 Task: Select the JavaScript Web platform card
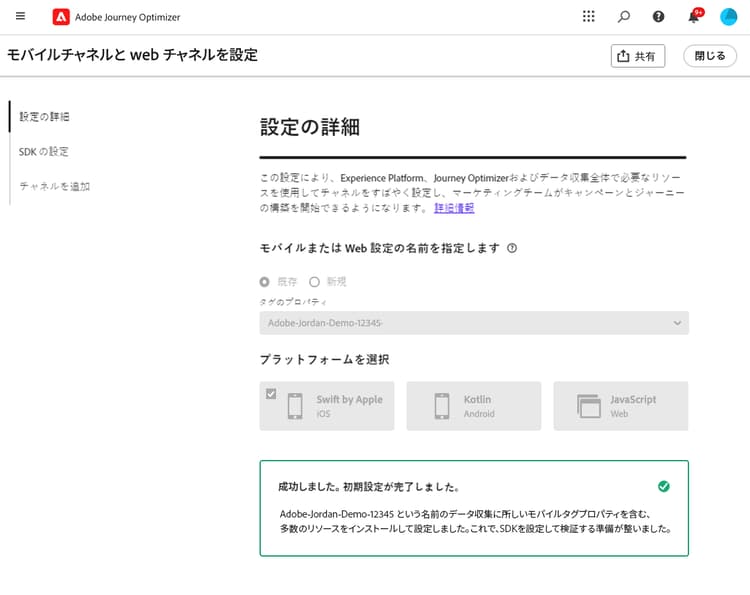(621, 406)
